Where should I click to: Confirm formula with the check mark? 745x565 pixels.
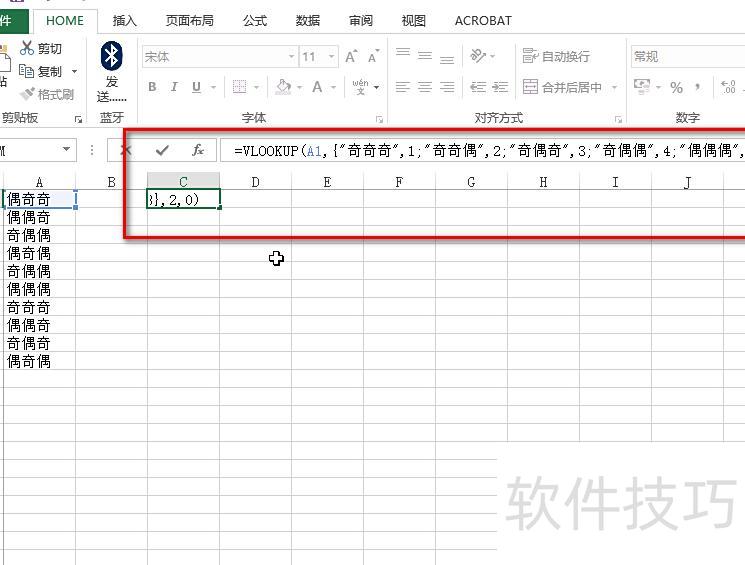[x=162, y=151]
